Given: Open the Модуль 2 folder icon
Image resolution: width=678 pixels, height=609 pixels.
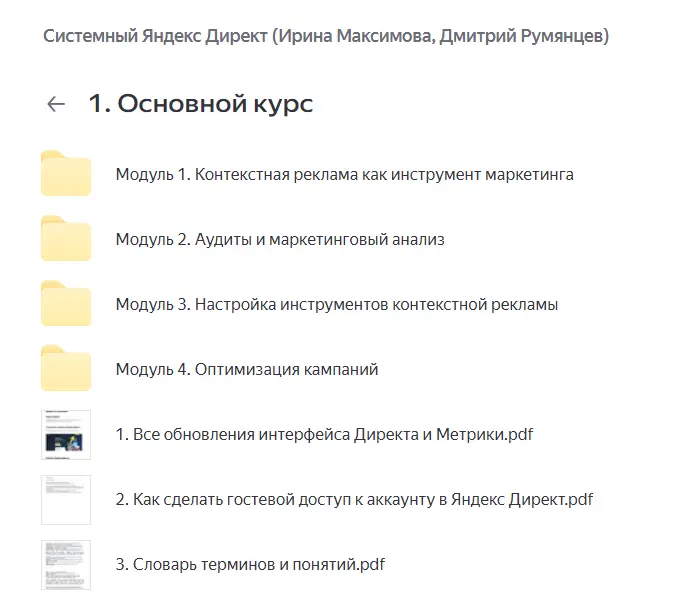Looking at the screenshot, I should pos(66,239).
